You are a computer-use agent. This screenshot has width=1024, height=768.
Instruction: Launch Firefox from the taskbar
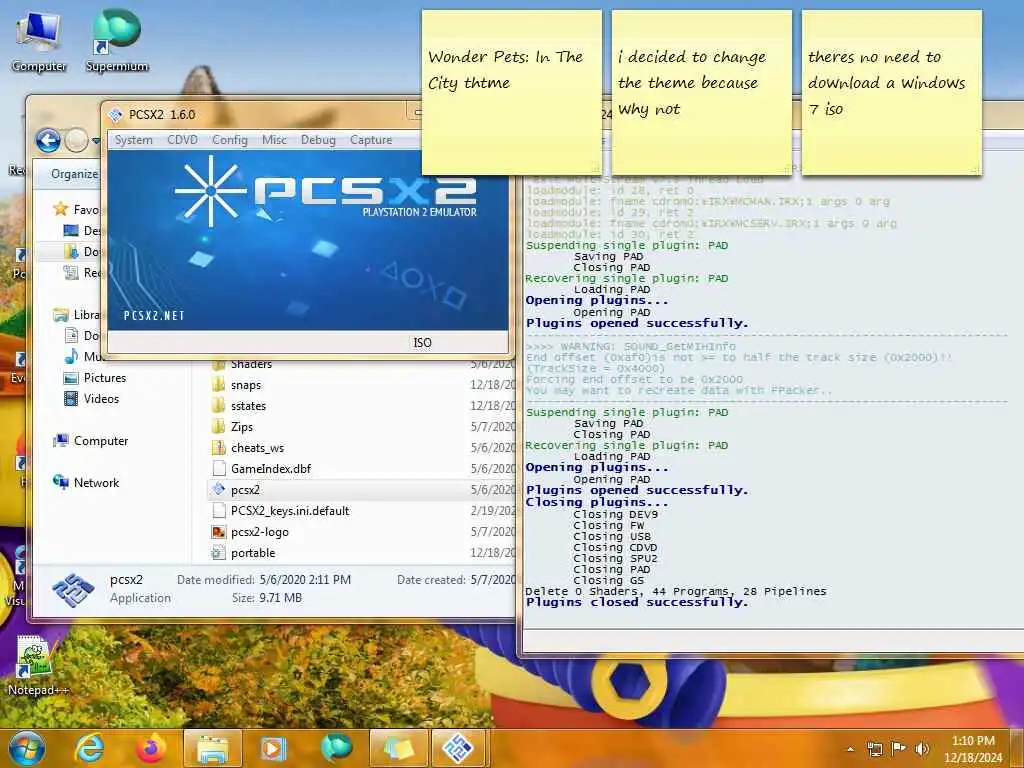151,748
